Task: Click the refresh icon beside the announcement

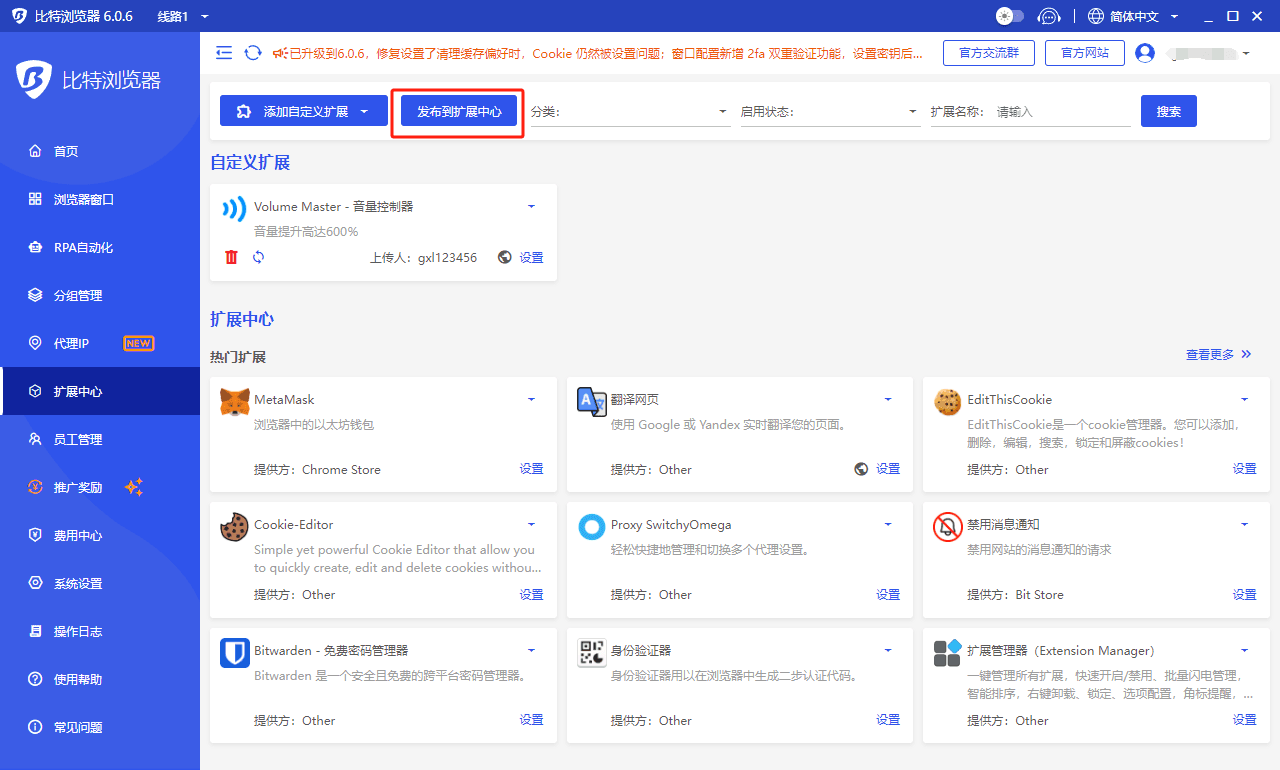Action: [x=253, y=53]
